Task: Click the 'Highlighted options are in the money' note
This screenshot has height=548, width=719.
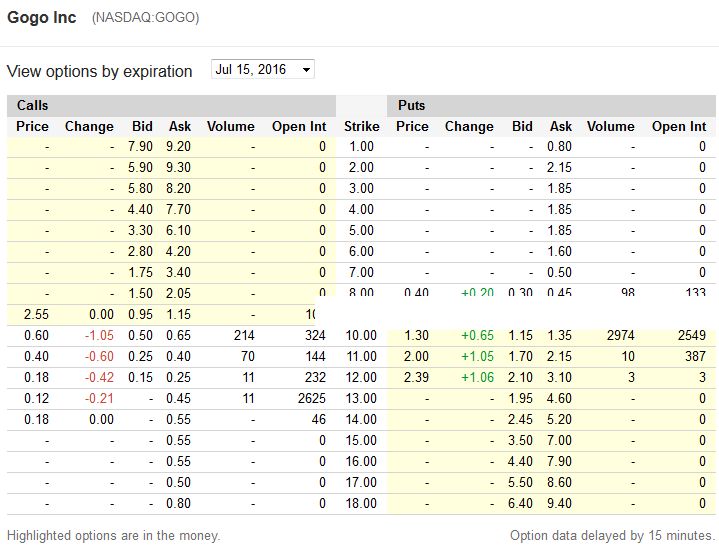Action: [114, 536]
